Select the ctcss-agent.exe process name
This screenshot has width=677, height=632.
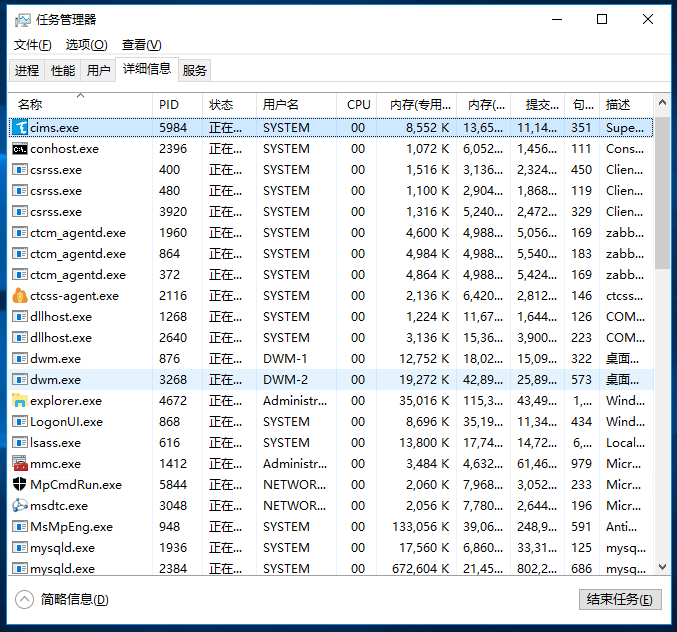tap(74, 296)
